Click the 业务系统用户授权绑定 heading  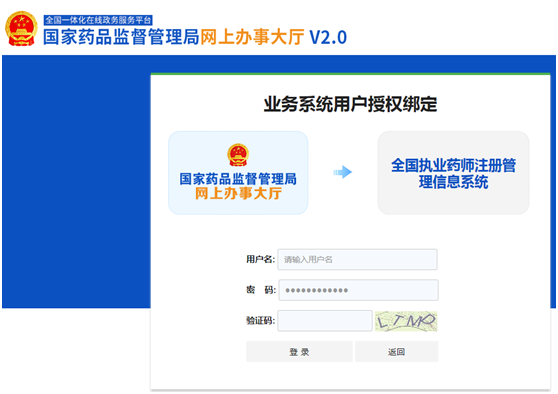tap(350, 104)
